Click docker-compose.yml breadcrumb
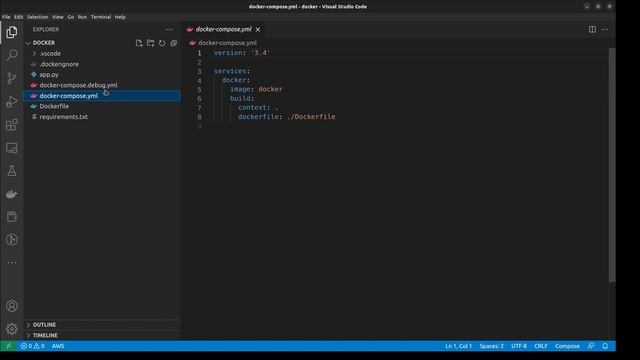The image size is (640, 360). pos(227,43)
